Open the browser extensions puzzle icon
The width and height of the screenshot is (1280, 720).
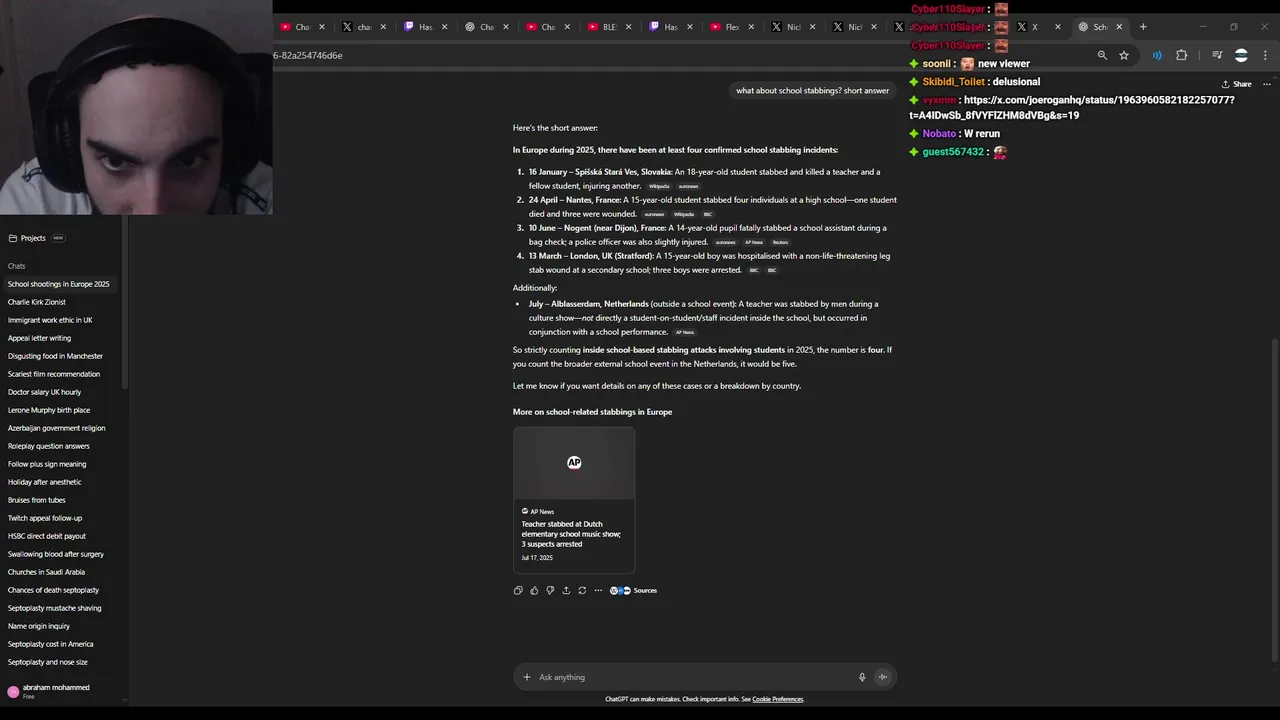click(x=1181, y=55)
